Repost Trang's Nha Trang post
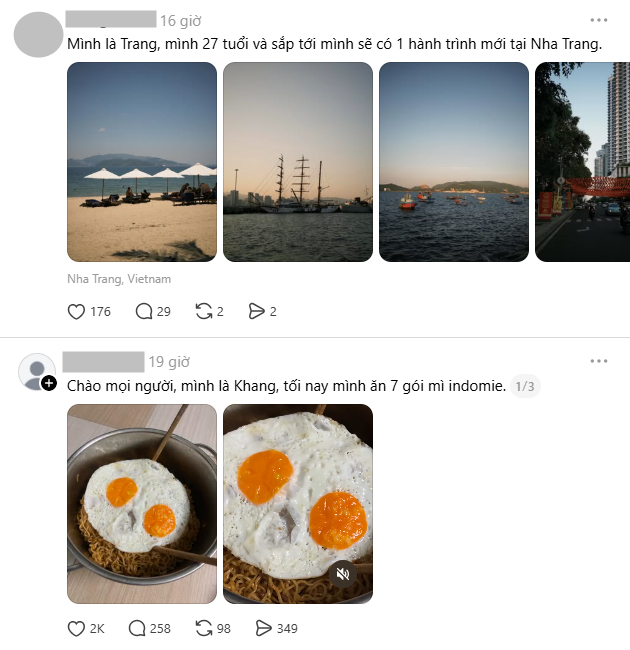 click(203, 312)
